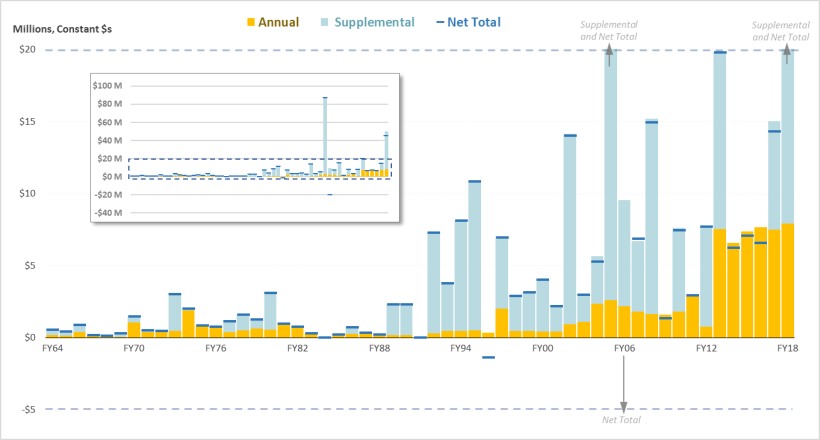Click the -$5 y-axis label
820x440 pixels.
tap(27, 409)
